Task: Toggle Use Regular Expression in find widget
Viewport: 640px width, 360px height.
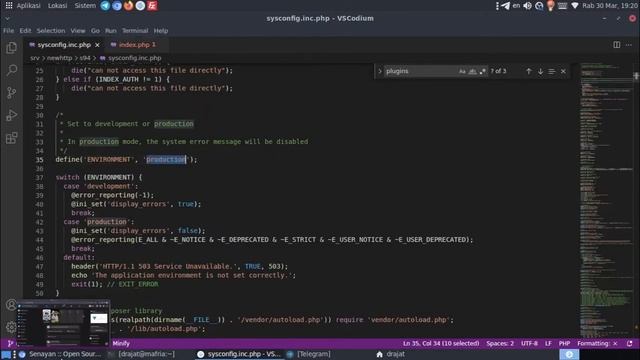Action: click(483, 71)
